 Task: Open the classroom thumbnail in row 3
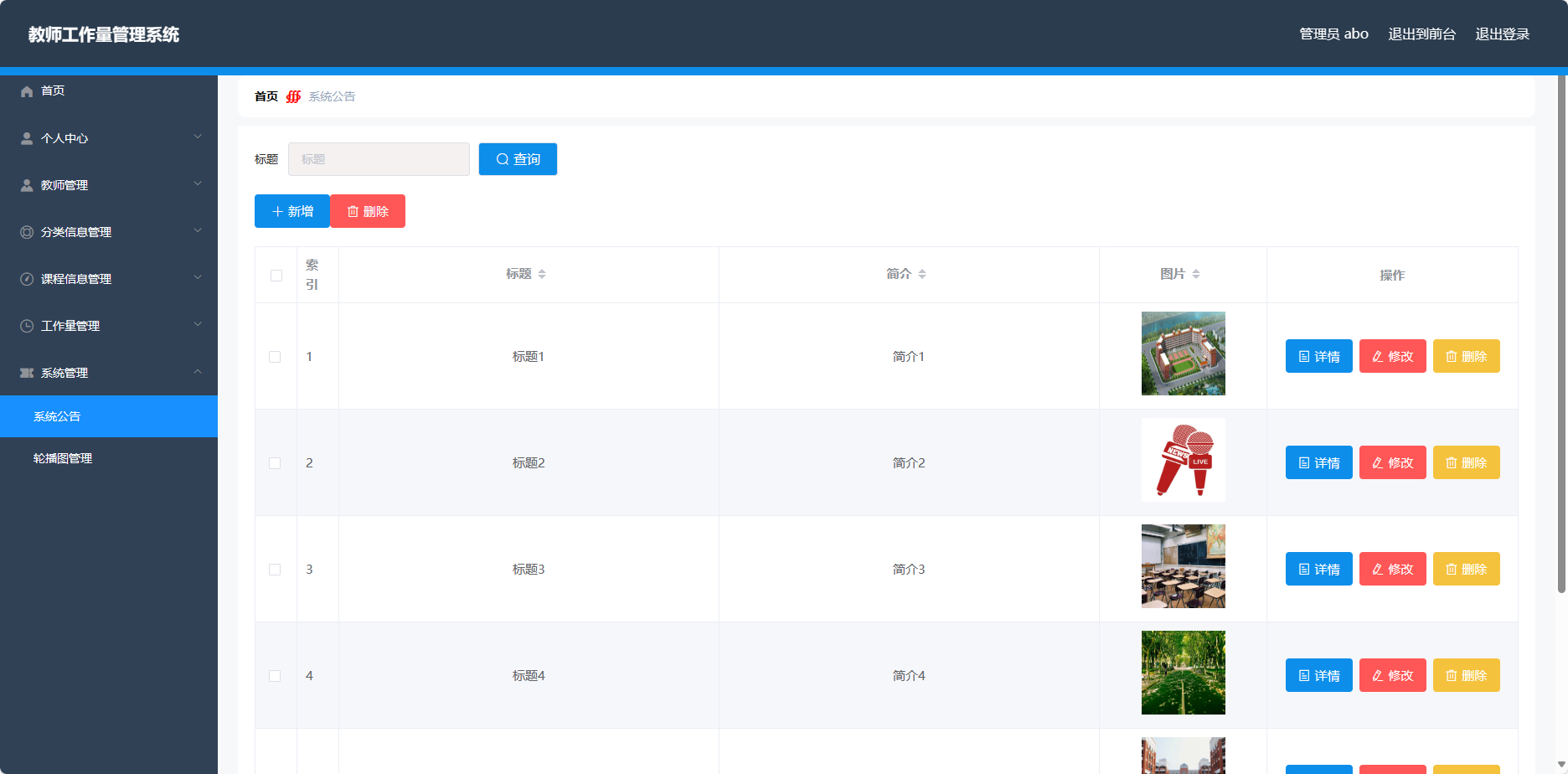1183,566
